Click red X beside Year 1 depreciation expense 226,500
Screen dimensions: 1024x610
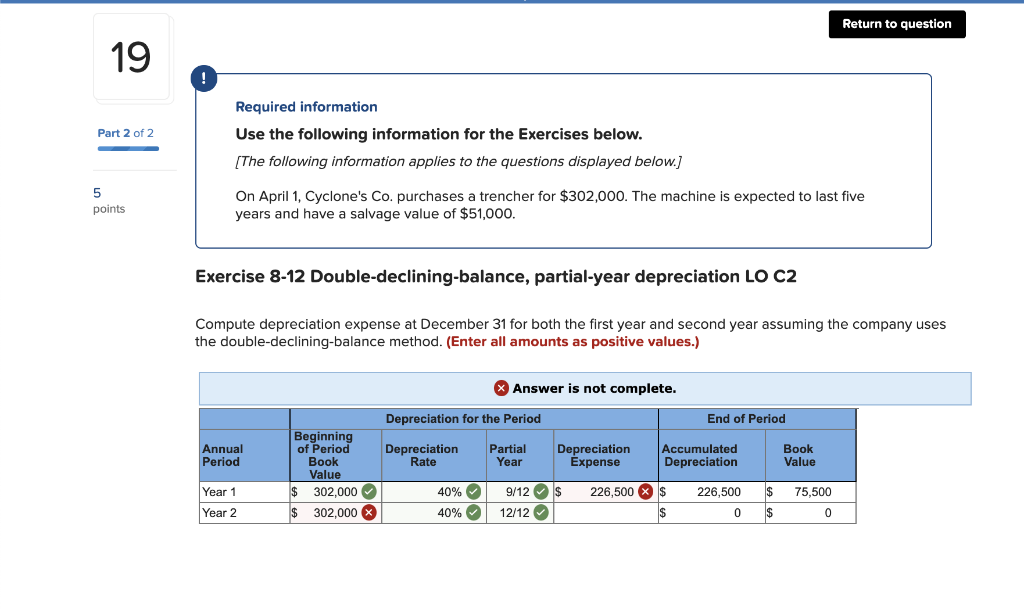645,491
